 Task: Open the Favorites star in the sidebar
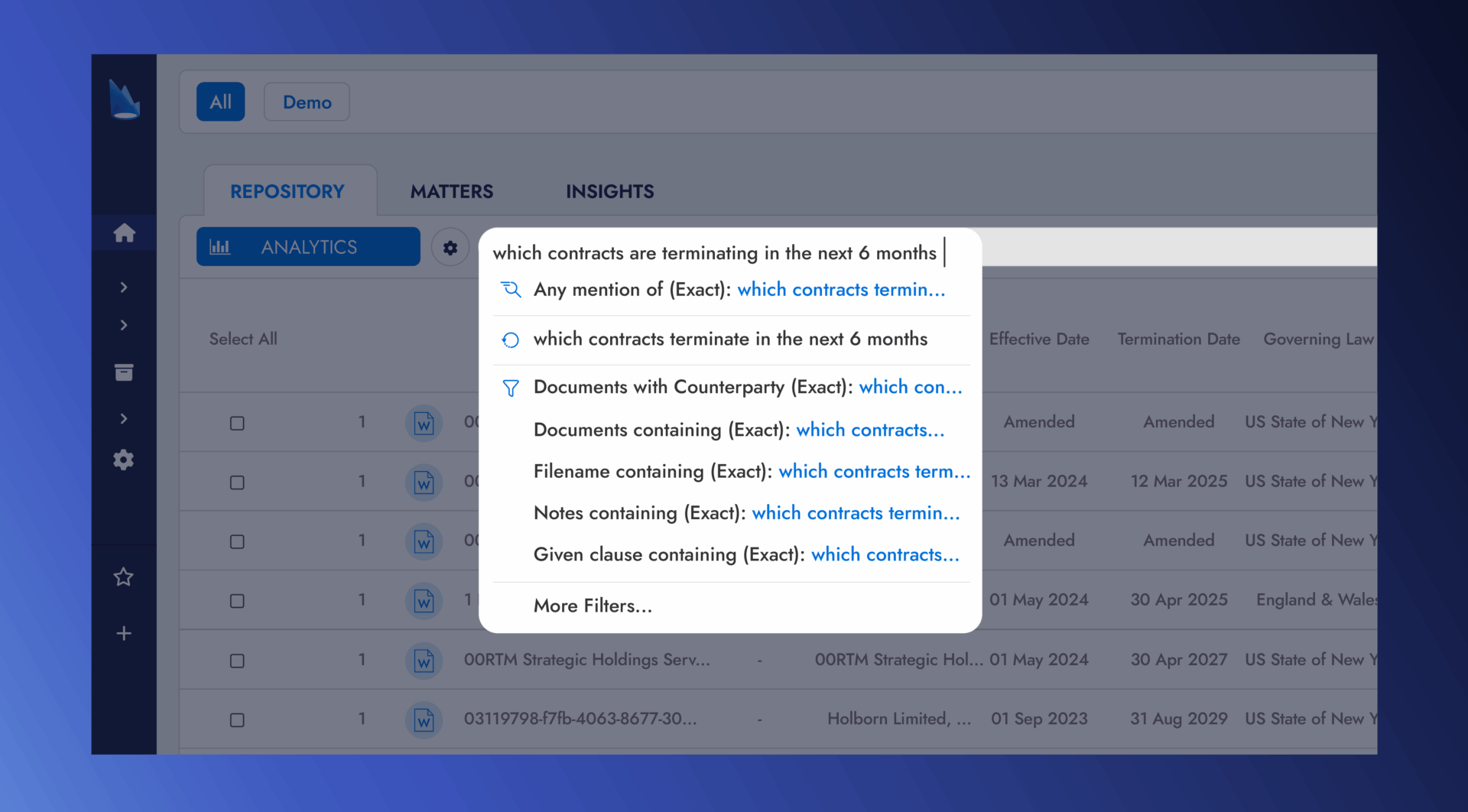pos(123,577)
